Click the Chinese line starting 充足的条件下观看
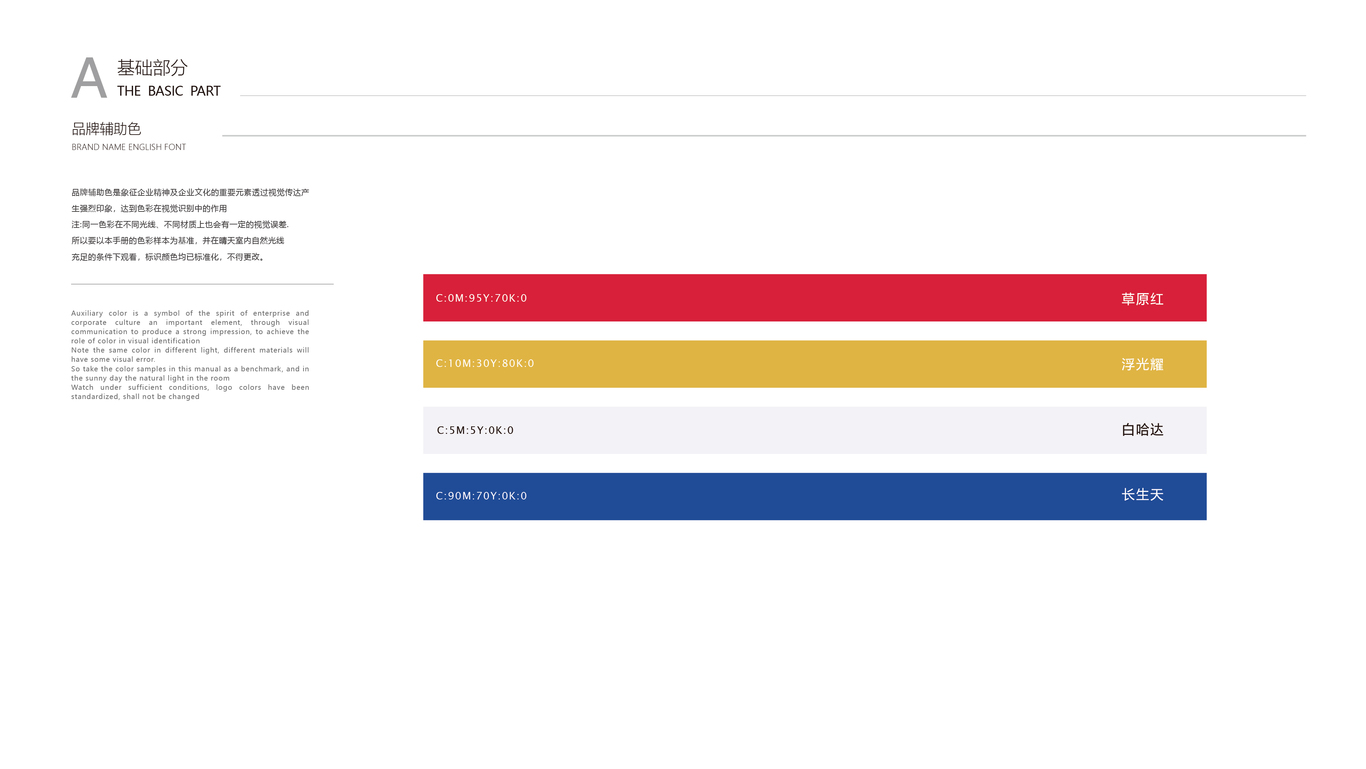Image resolution: width=1366 pixels, height=769 pixels. point(168,257)
